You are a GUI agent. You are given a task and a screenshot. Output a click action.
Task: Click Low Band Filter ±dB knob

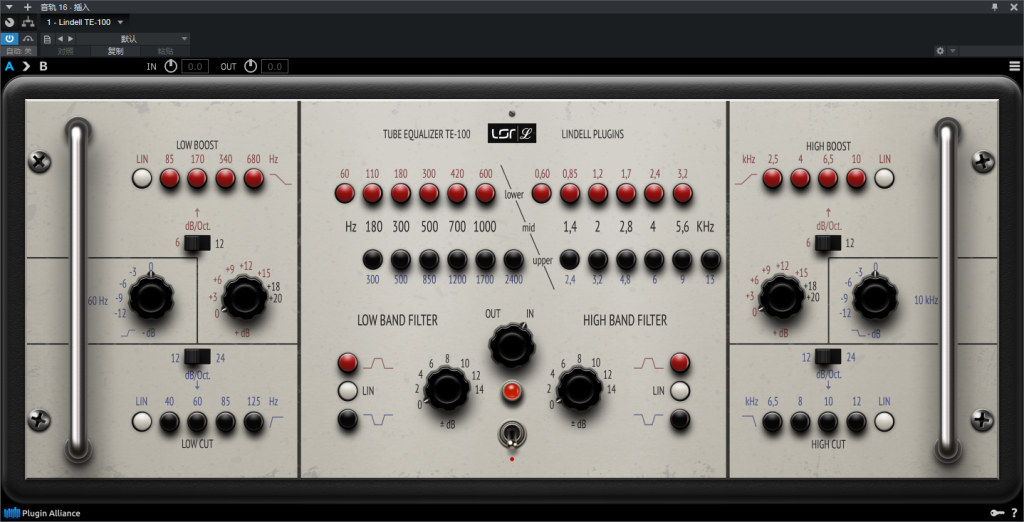pos(447,389)
